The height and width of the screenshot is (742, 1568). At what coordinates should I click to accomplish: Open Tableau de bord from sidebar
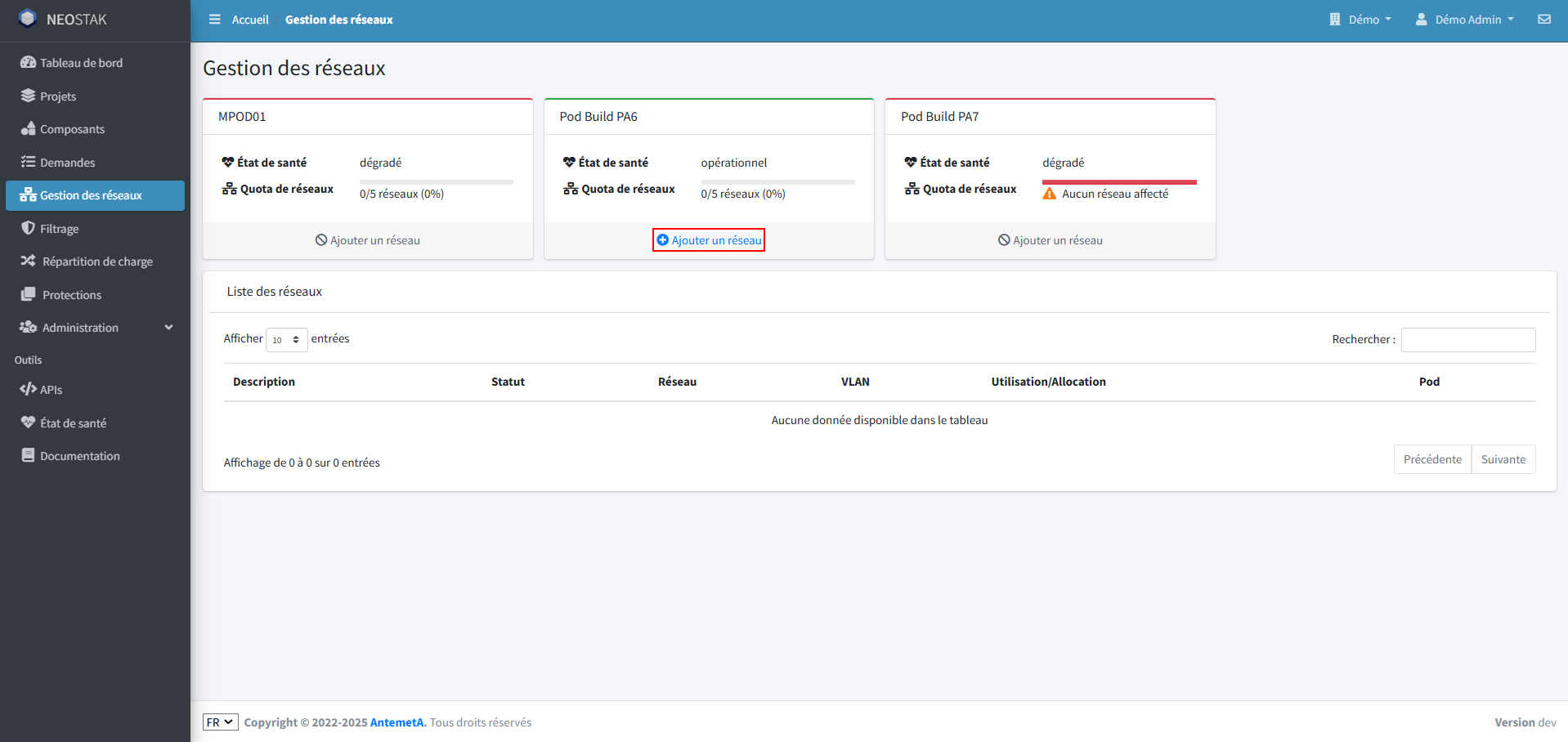81,63
